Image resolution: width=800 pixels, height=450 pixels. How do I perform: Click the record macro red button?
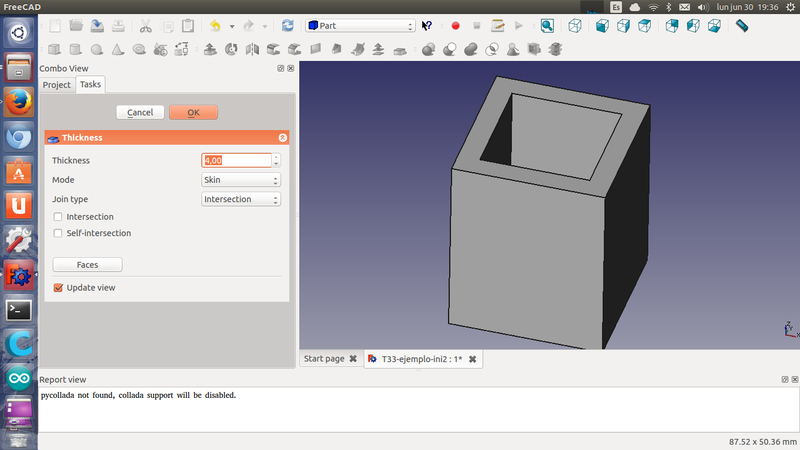pos(455,26)
